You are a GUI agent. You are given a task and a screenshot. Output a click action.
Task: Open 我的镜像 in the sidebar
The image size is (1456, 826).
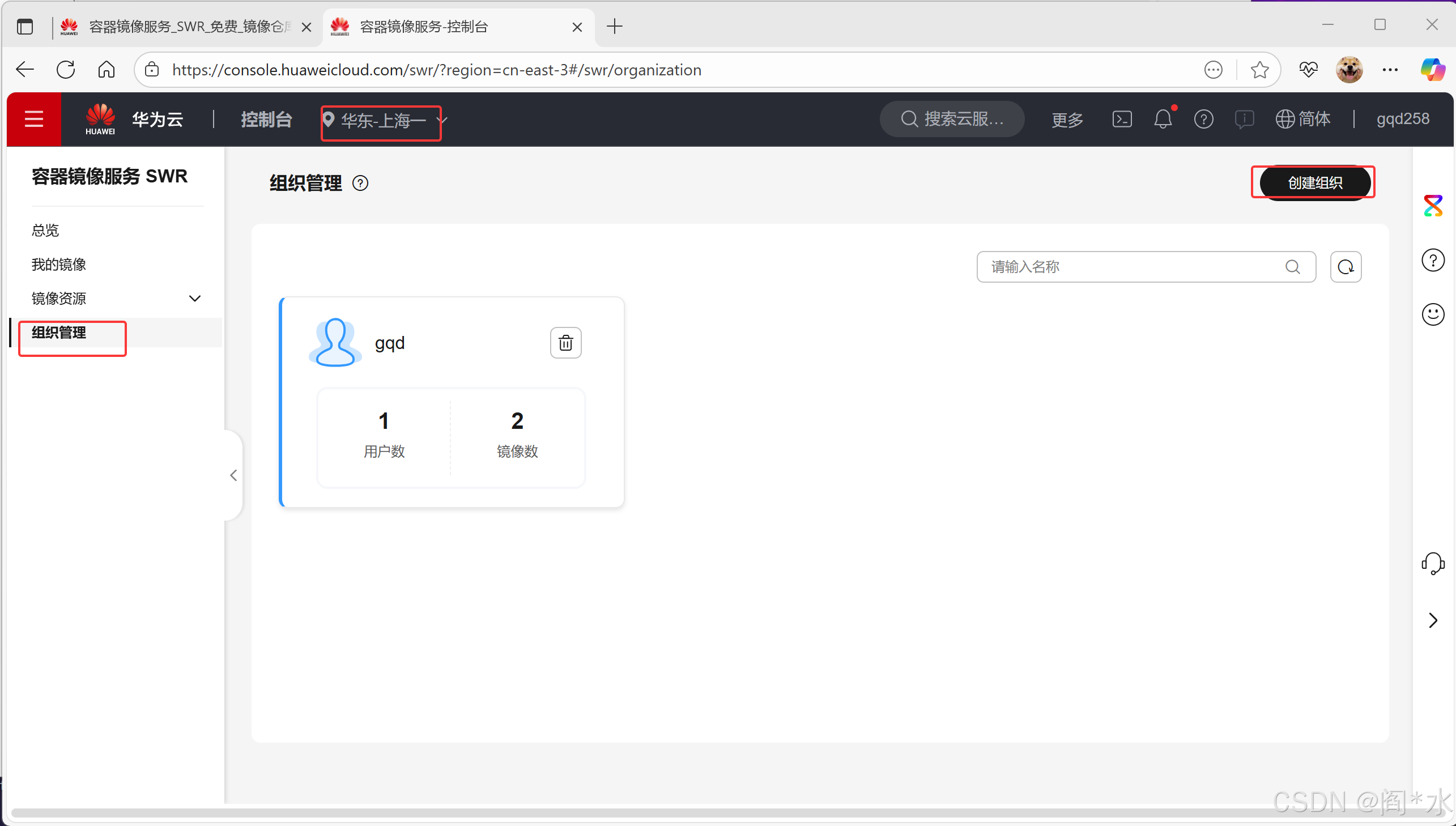59,265
